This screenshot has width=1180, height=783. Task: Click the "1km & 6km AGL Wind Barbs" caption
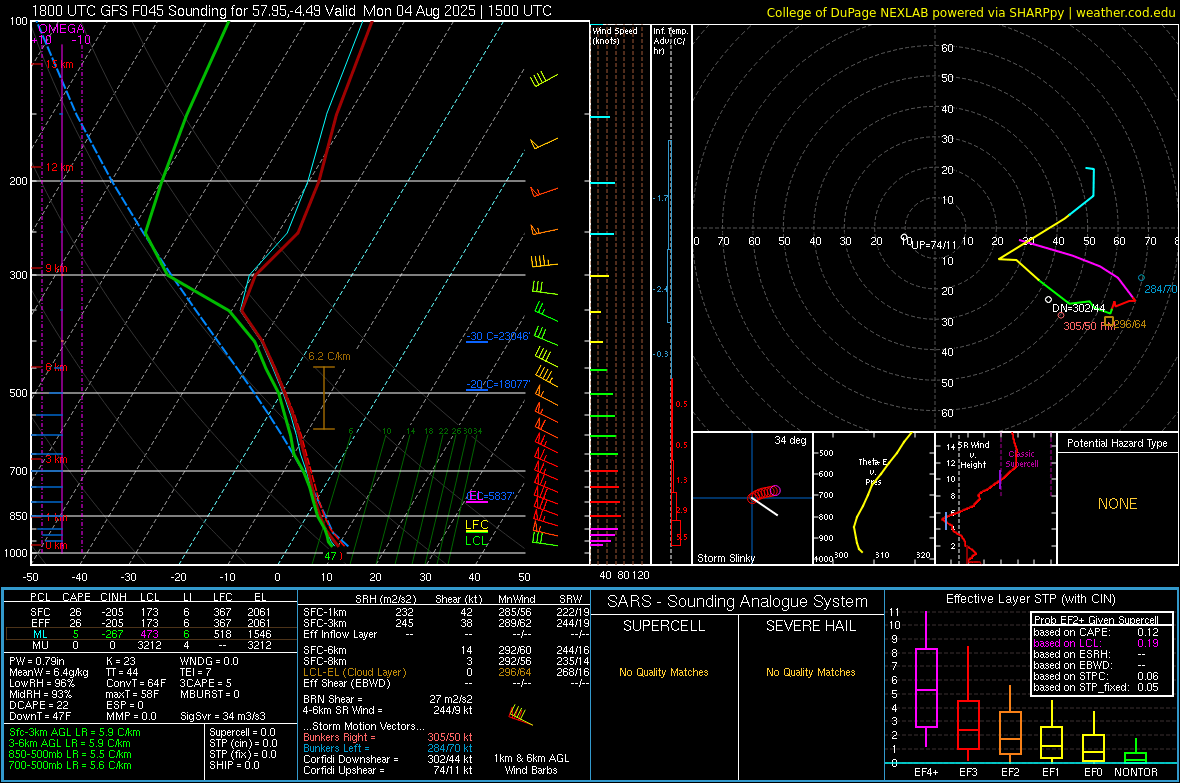point(531,764)
